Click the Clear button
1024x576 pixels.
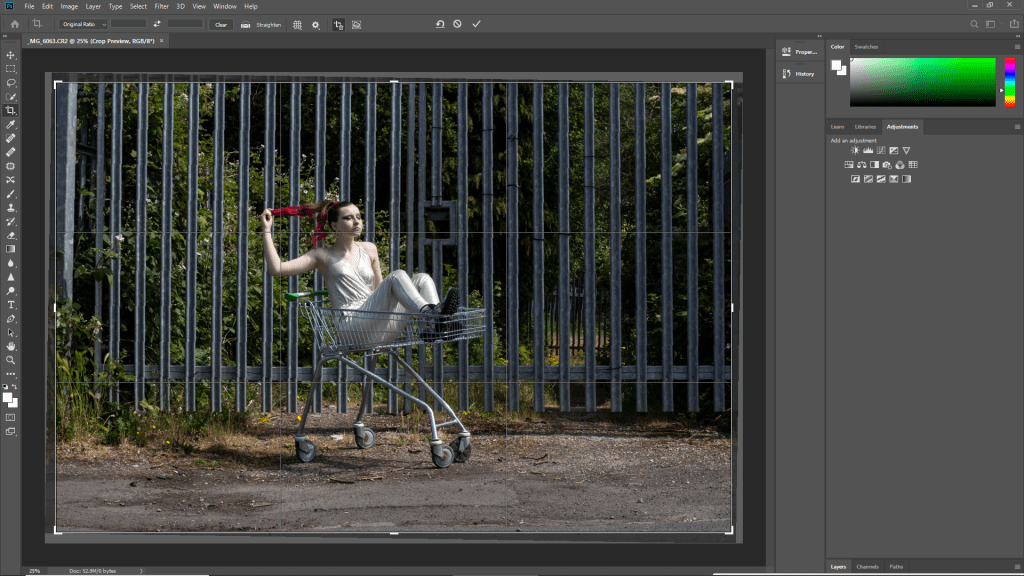tap(221, 24)
